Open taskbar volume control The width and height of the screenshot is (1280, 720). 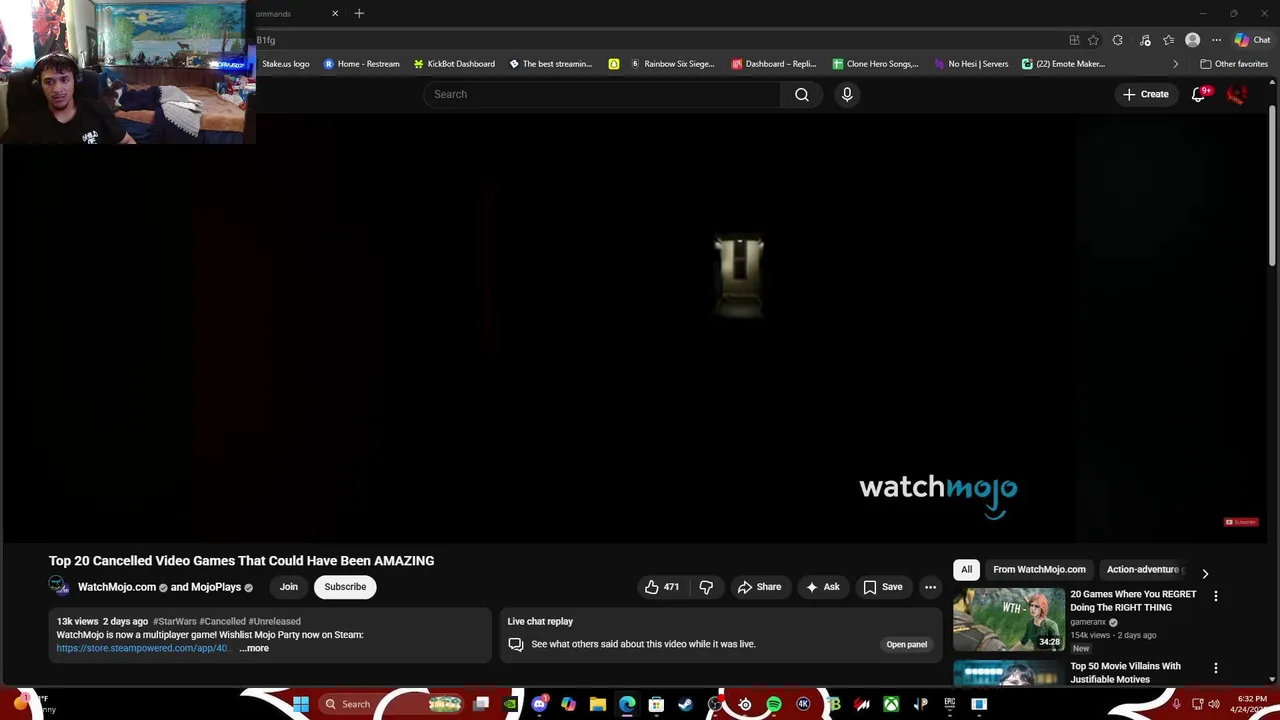pyautogui.click(x=1213, y=704)
